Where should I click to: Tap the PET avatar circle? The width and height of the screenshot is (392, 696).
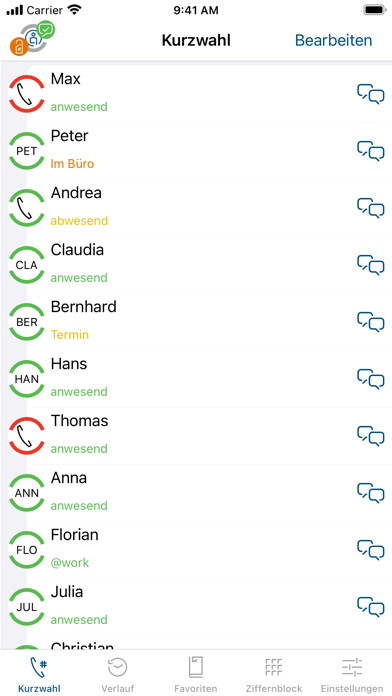(x=27, y=151)
